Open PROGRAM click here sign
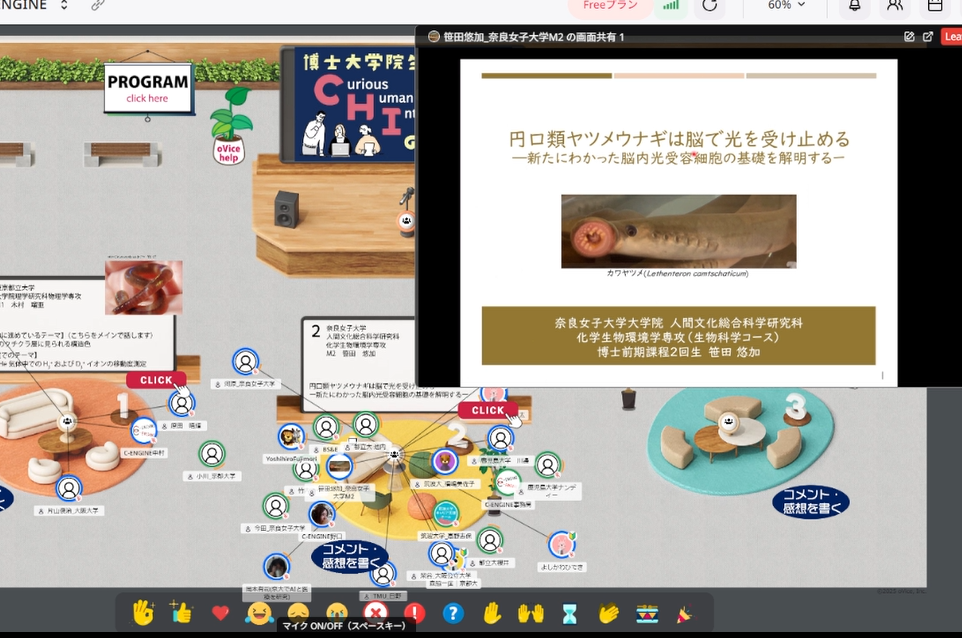This screenshot has height=638, width=962. (148, 88)
